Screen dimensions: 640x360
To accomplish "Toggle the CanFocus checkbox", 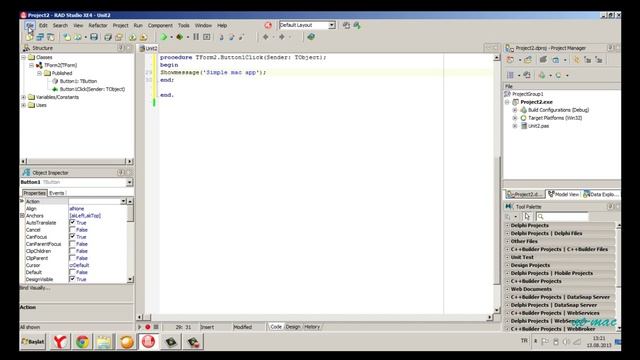I will (72, 237).
